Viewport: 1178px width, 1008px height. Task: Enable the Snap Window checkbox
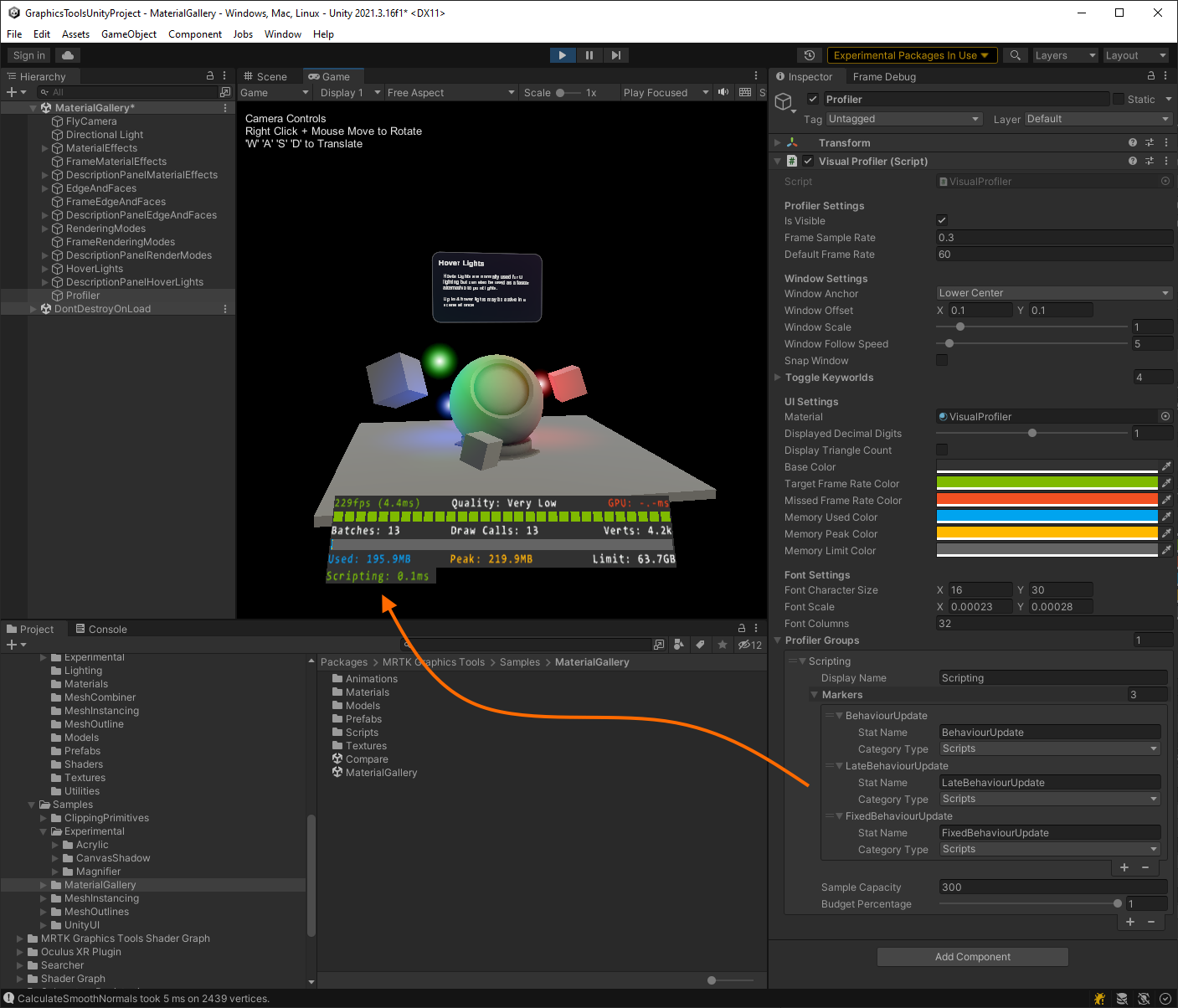click(x=942, y=360)
